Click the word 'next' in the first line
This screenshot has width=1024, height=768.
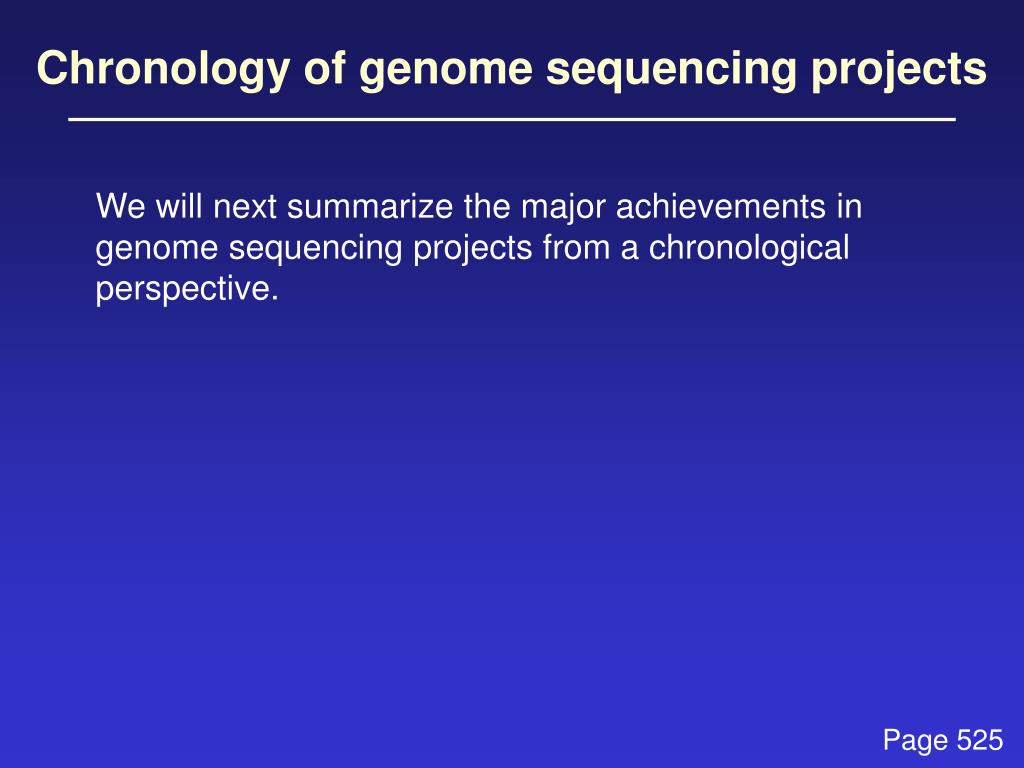pyautogui.click(x=246, y=208)
